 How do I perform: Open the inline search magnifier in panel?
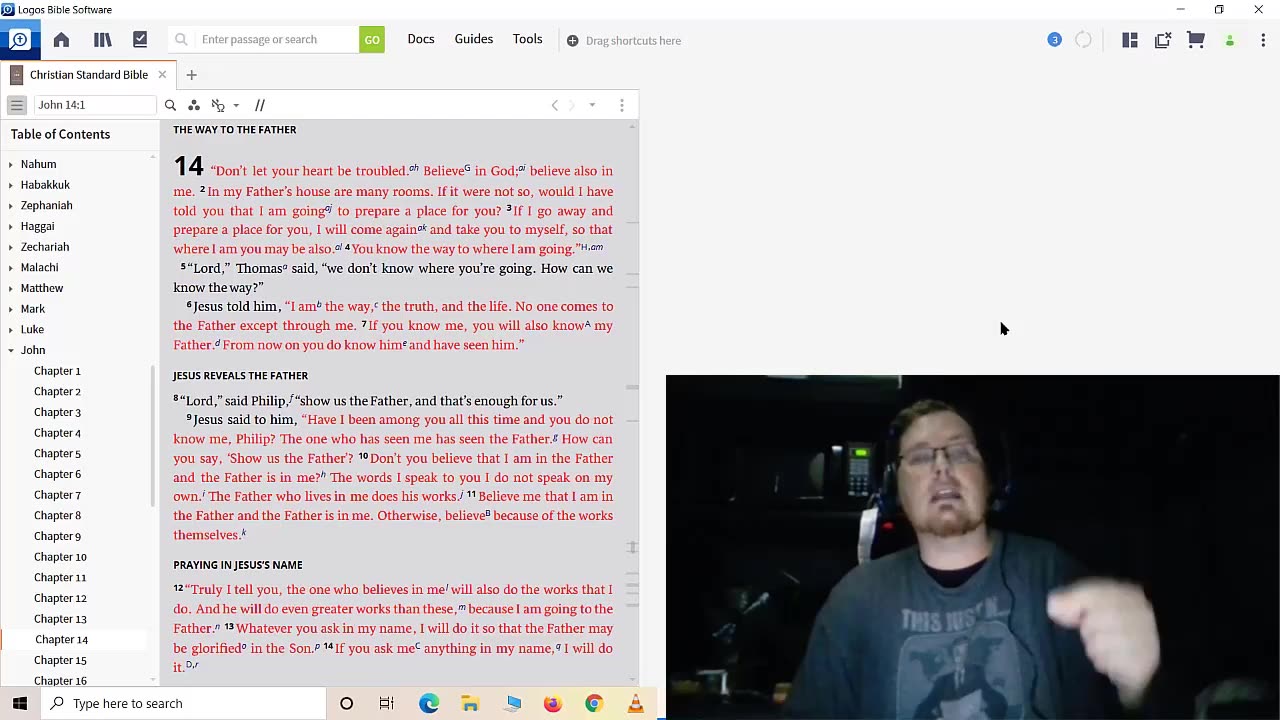coord(170,105)
